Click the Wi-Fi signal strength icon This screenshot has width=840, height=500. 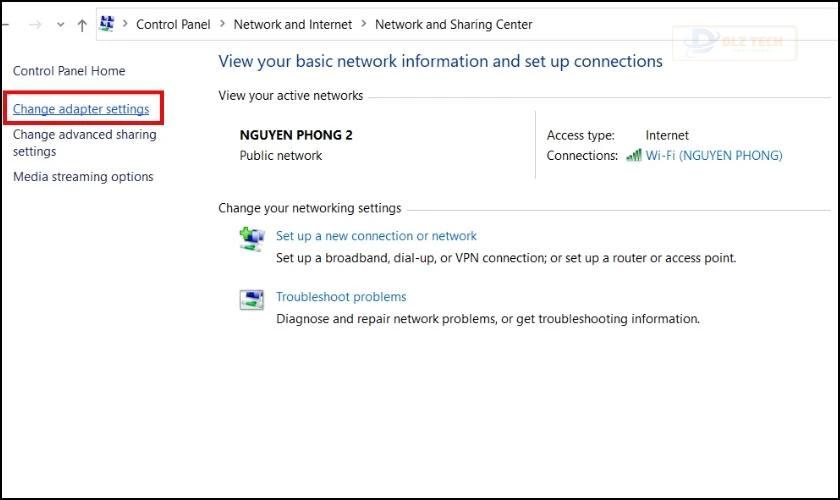[x=634, y=155]
